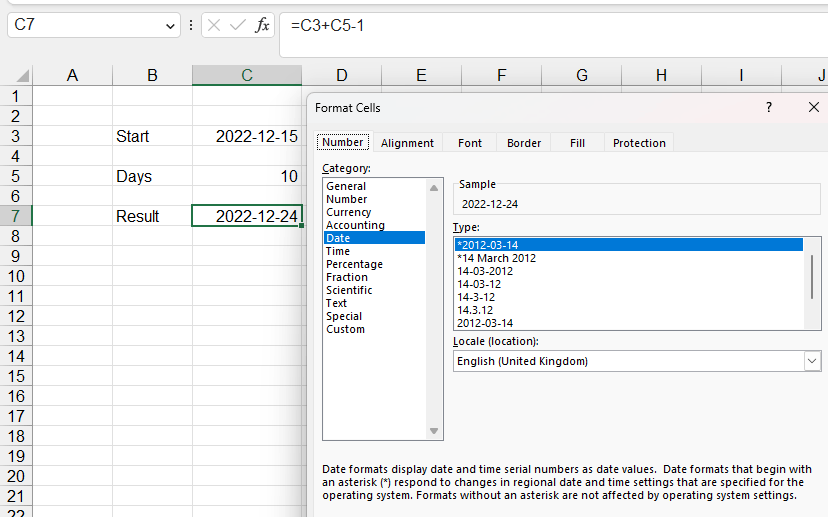Click the Enter checkmark icon in formula bar
The width and height of the screenshot is (828, 517).
point(238,25)
